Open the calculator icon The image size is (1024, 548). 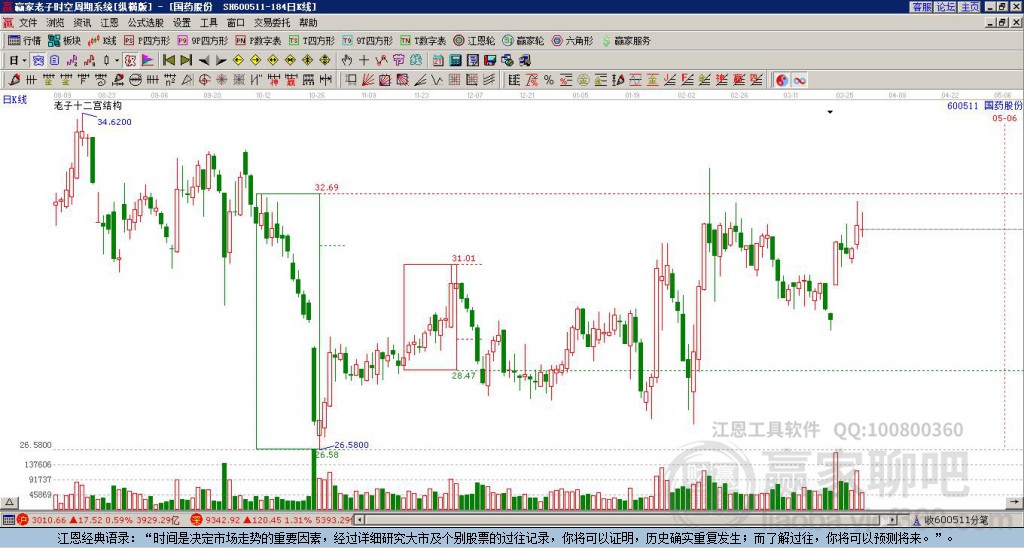pos(455,60)
